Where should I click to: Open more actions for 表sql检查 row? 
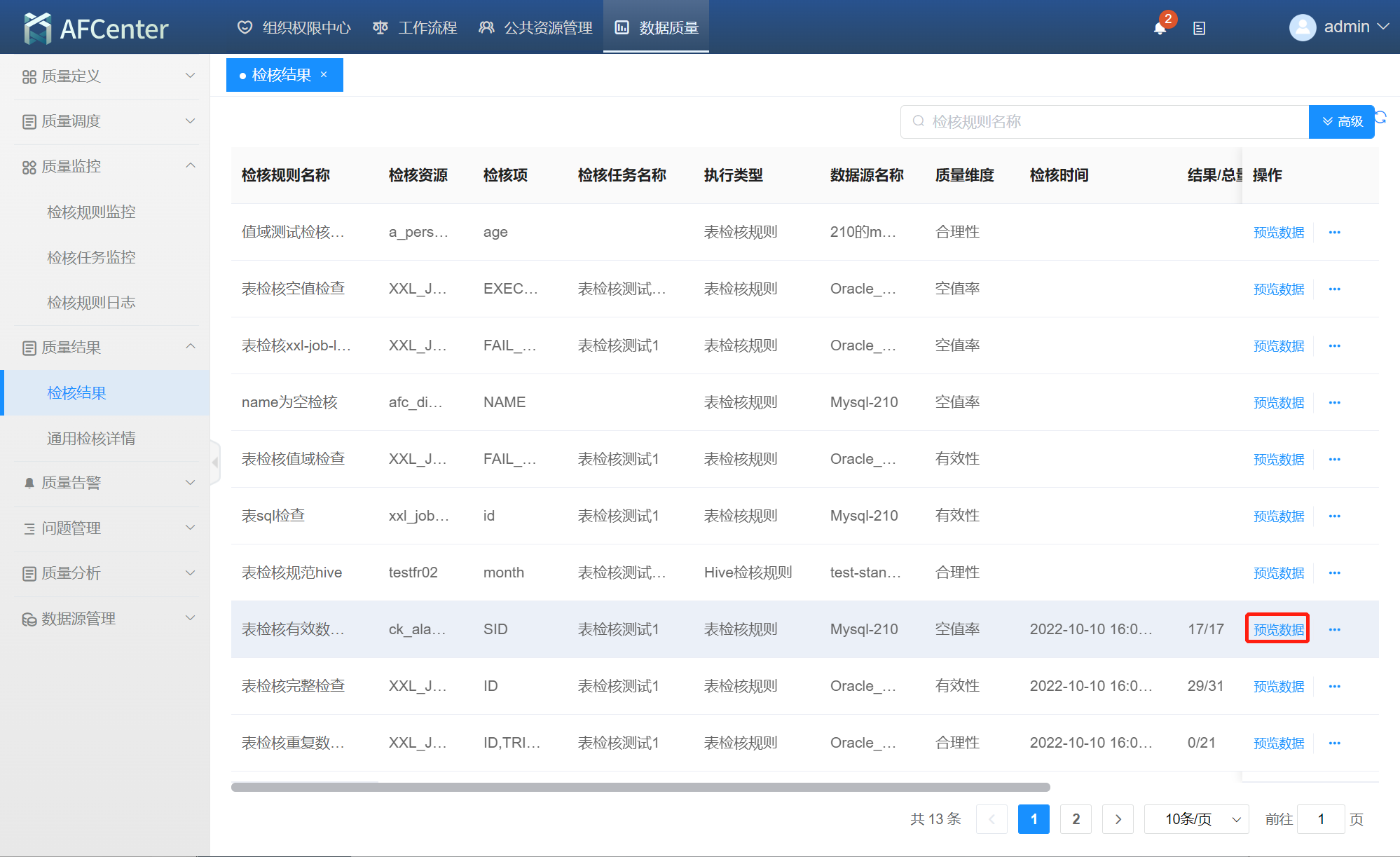1334,516
